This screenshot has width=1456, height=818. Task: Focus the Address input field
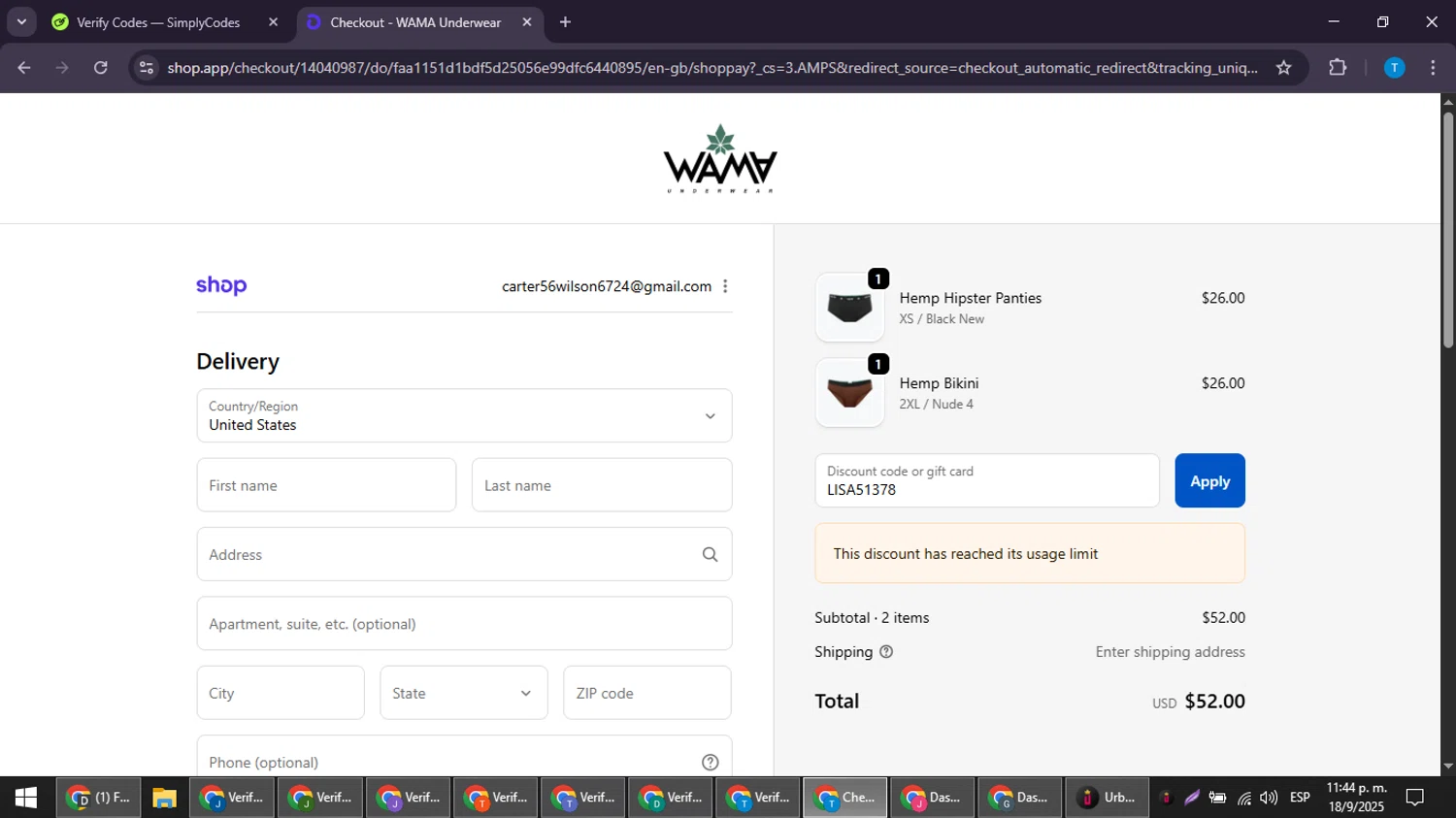click(x=464, y=554)
